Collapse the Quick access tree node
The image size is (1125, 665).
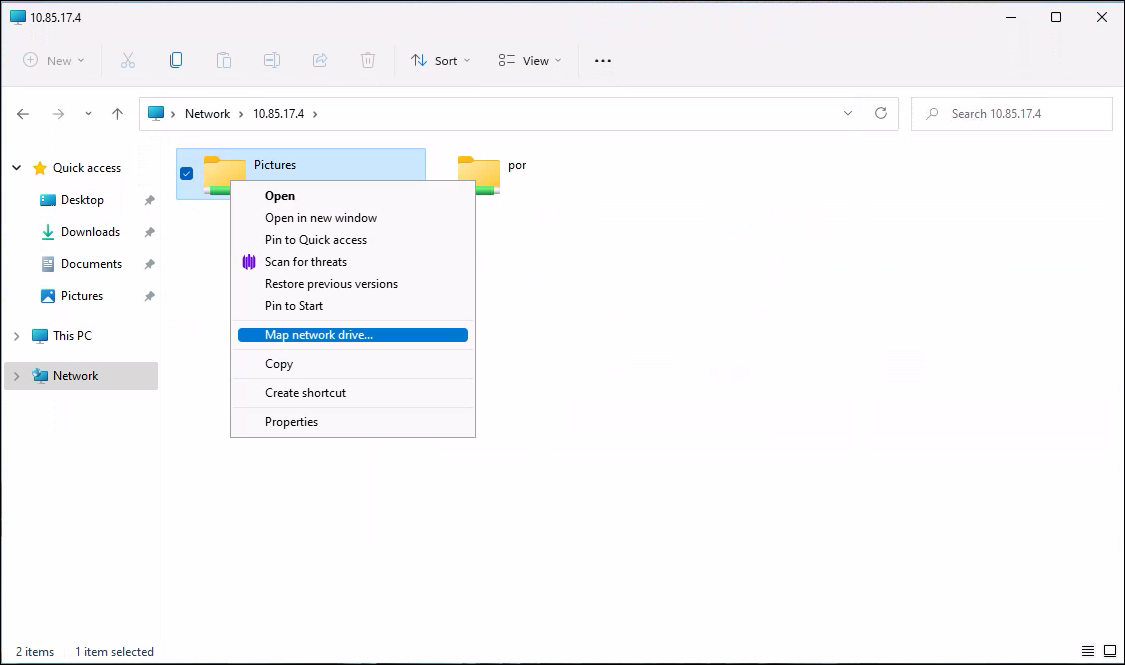tap(16, 168)
